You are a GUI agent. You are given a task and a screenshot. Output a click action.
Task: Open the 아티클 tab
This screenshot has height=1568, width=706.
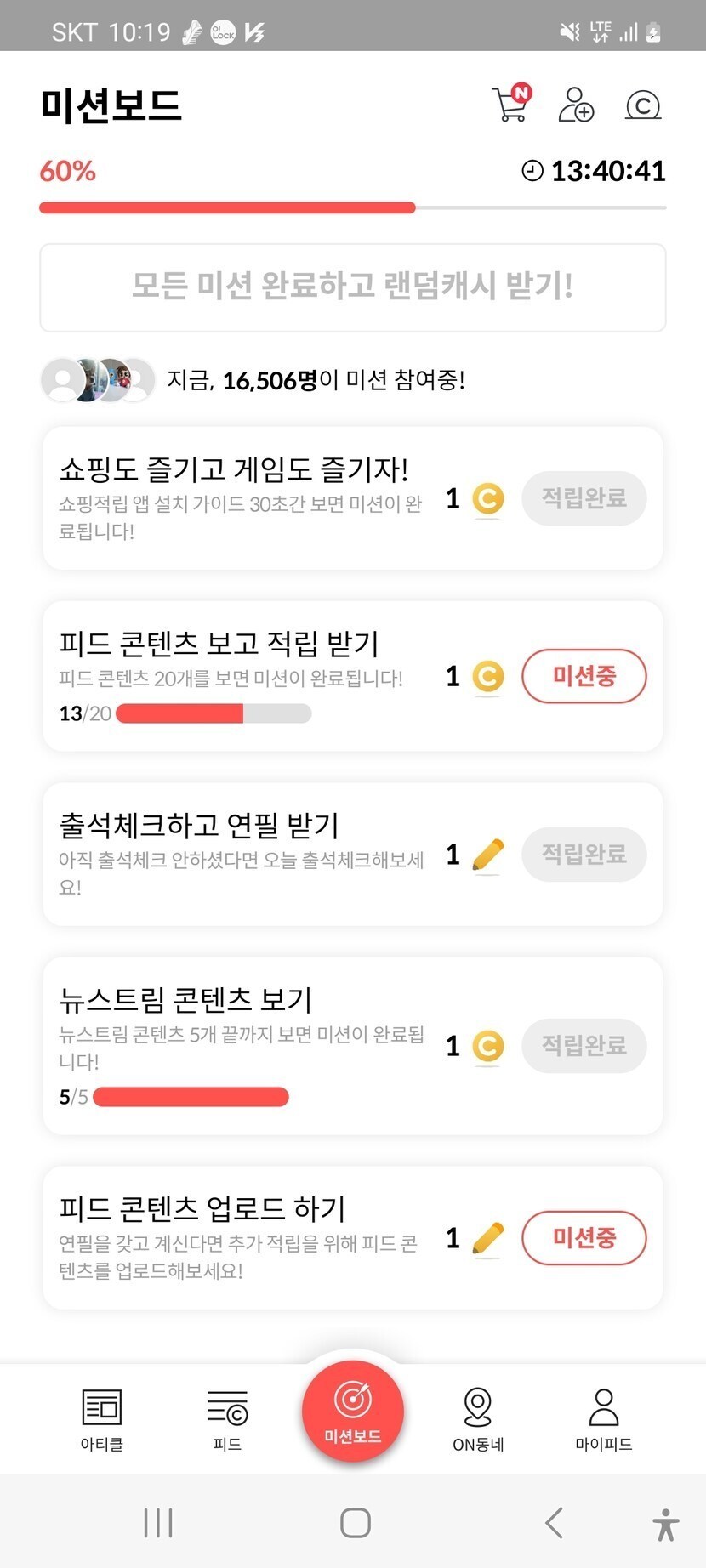[x=102, y=1418]
